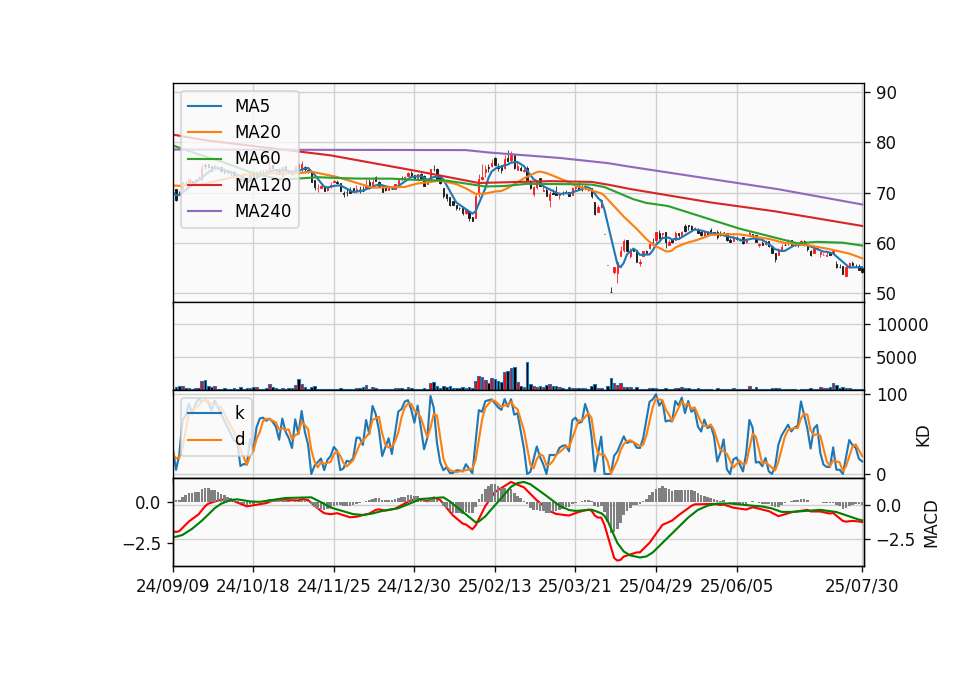The width and height of the screenshot is (960, 690).
Task: Click the d legend label in KD panel
Action: click(x=239, y=439)
